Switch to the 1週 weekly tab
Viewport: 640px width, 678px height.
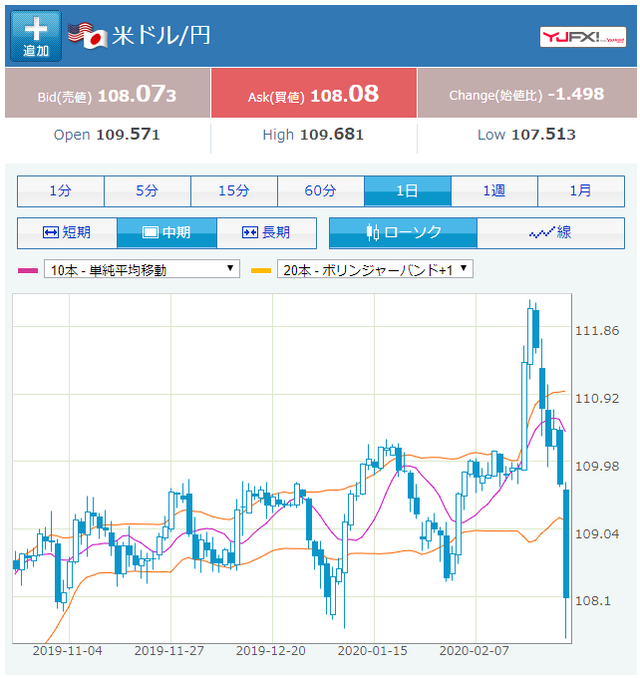click(x=494, y=191)
